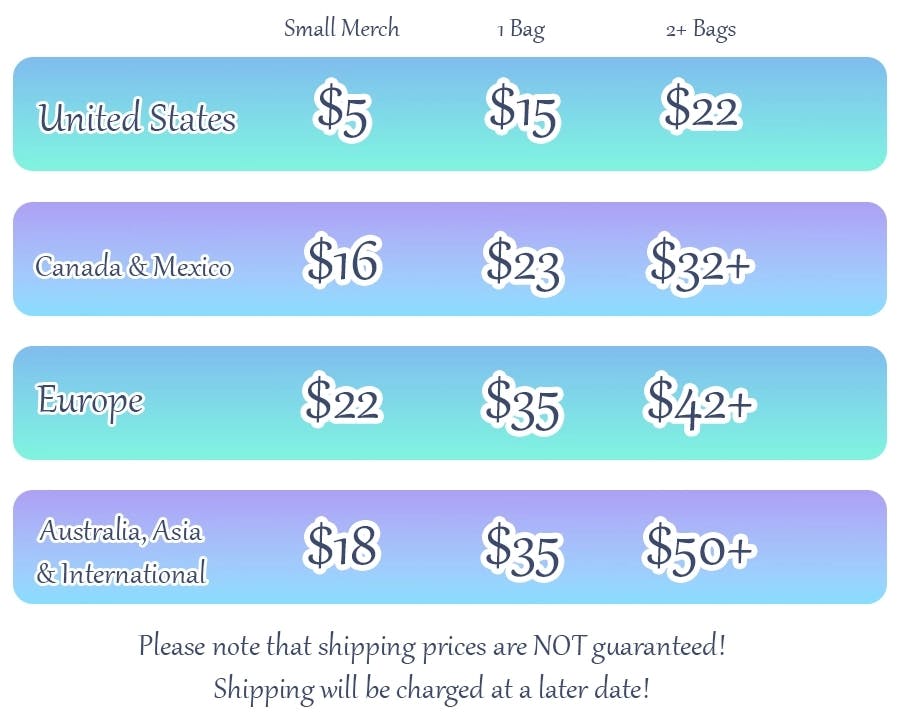
Task: Click the Small Merch column header
Action: (x=341, y=28)
